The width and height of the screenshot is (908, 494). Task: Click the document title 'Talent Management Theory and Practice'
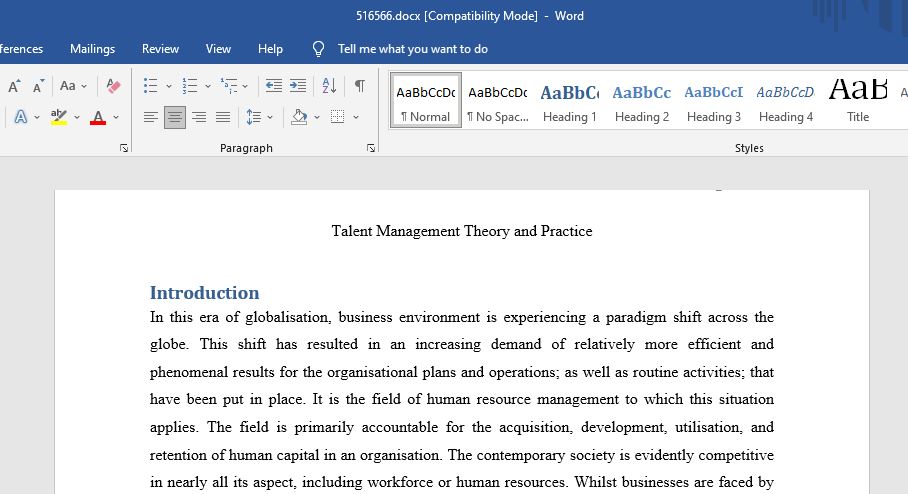coord(462,231)
